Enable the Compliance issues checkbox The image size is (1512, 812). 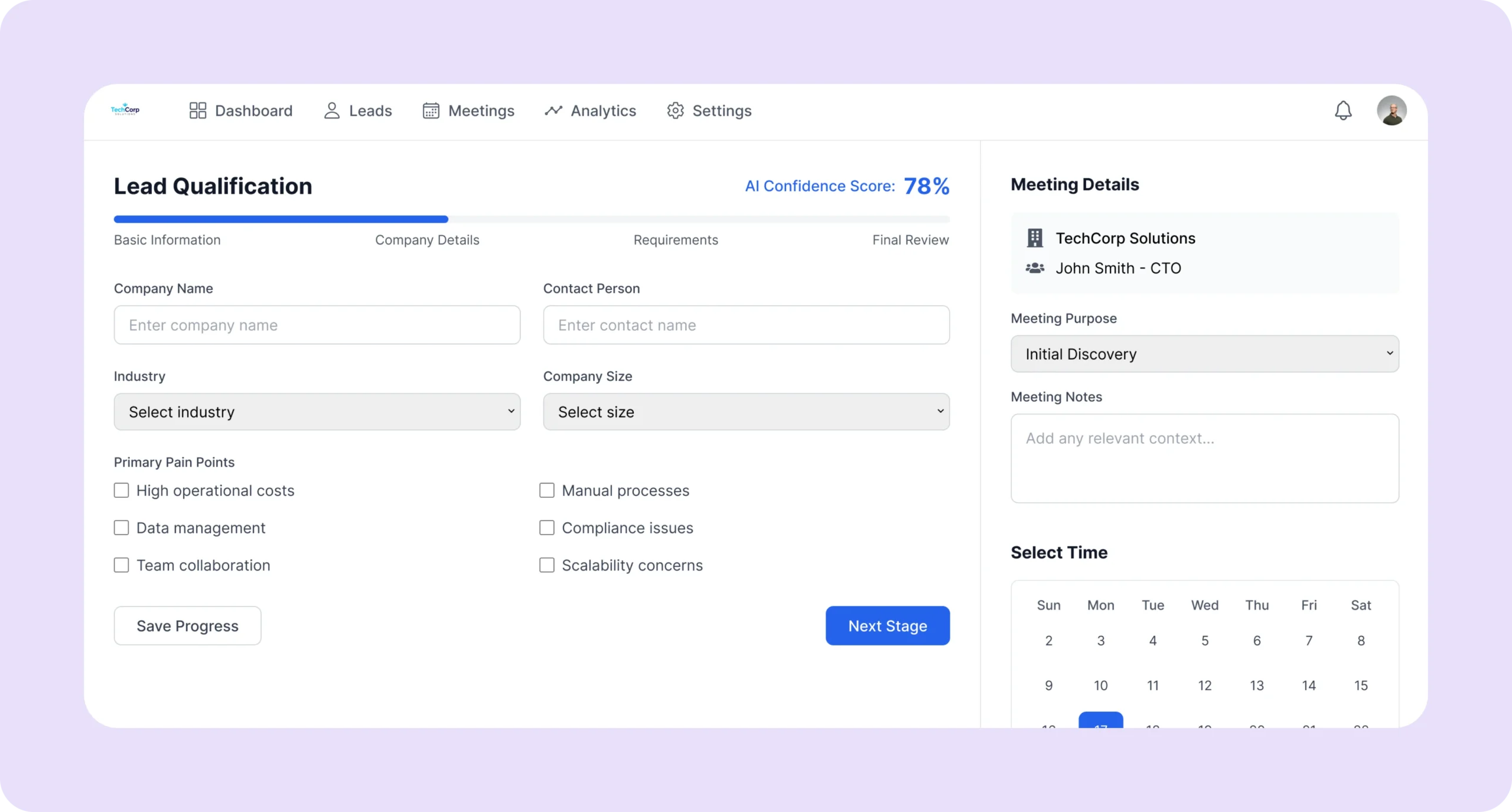point(547,528)
